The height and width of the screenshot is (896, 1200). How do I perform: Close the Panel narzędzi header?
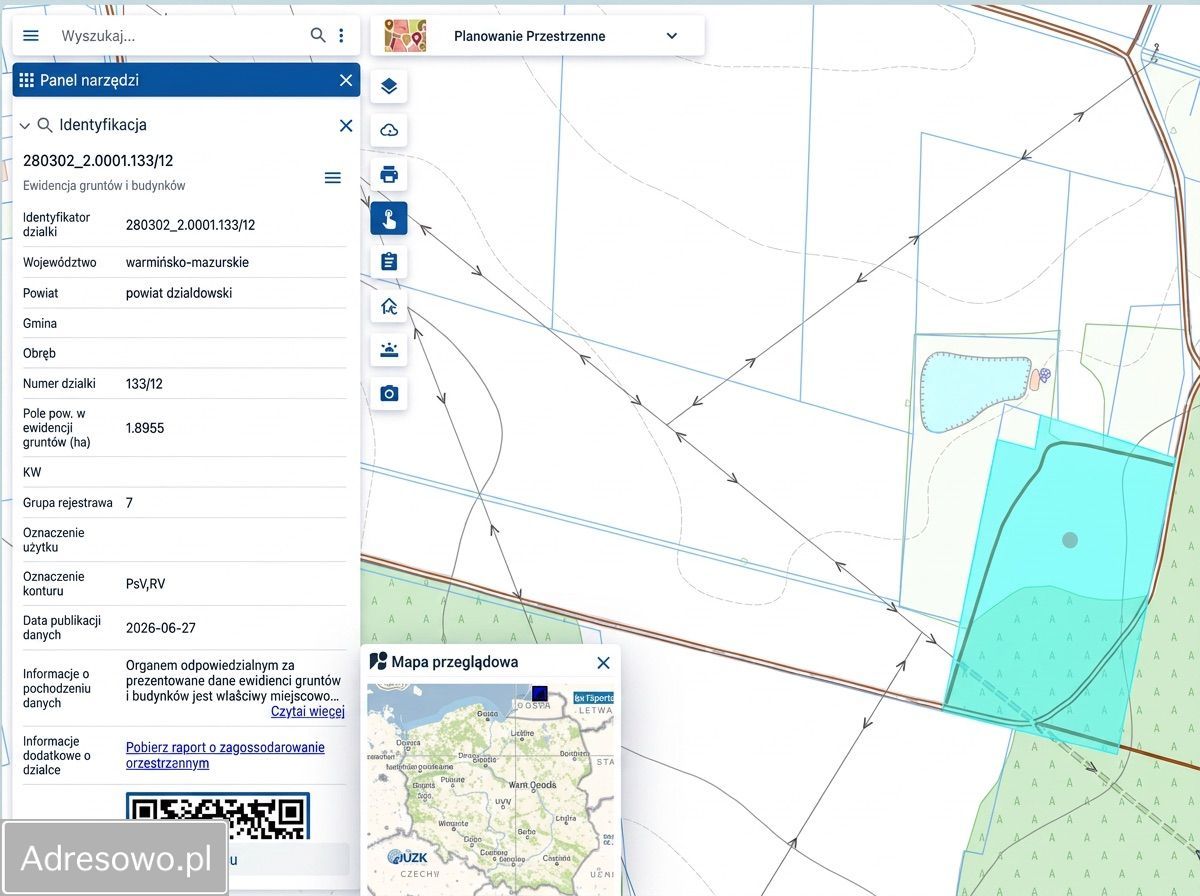(x=346, y=80)
